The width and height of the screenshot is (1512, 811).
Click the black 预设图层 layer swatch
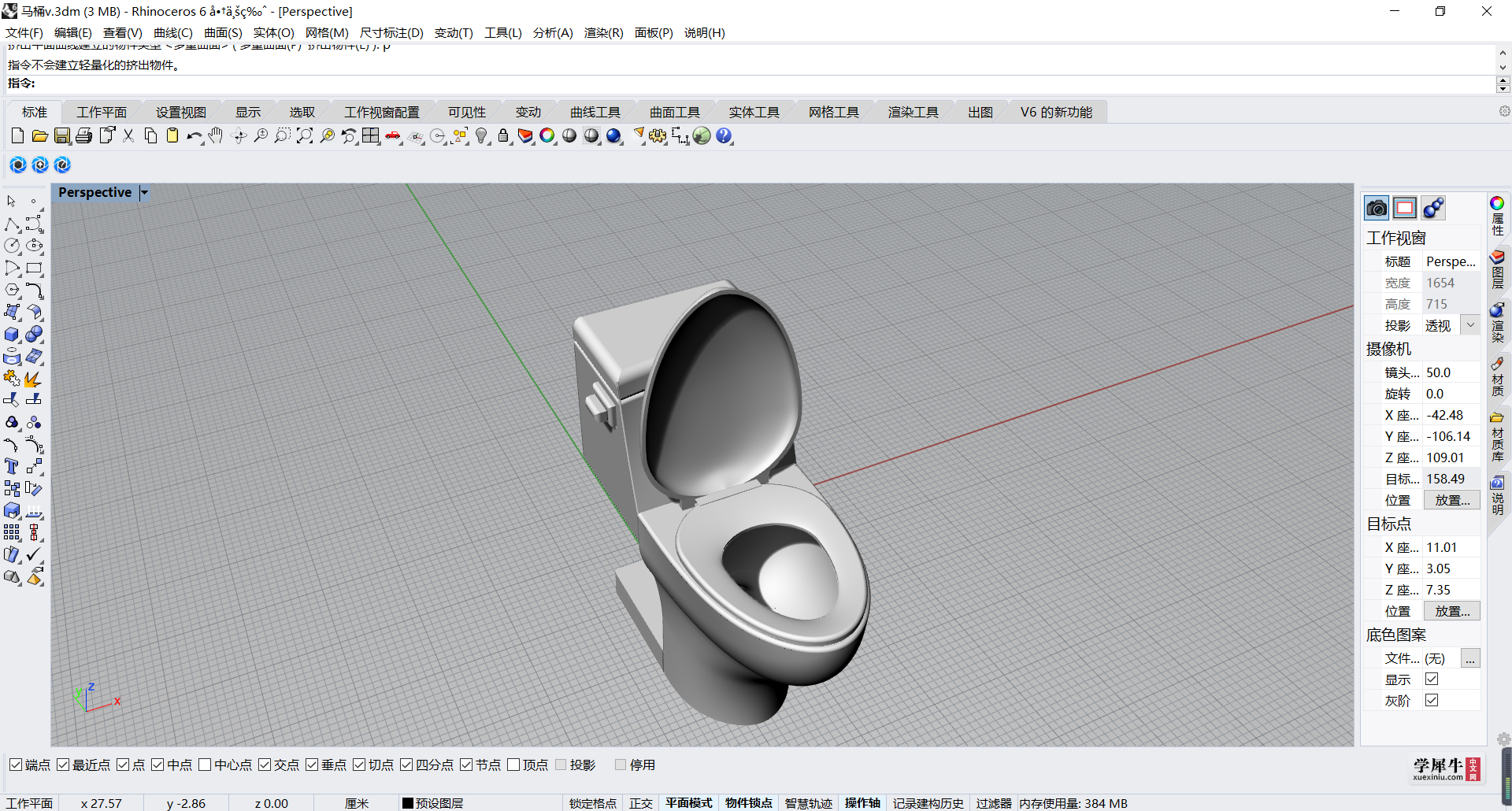tap(408, 803)
